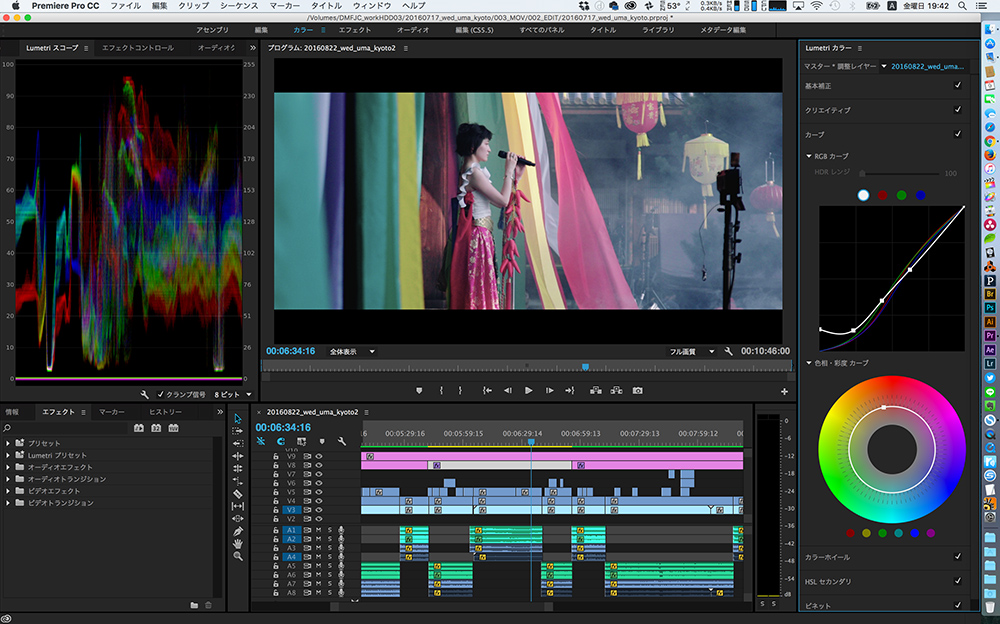The image size is (1000, 624).
Task: Expand the ビデオエフェクト folder
Action: [8, 491]
